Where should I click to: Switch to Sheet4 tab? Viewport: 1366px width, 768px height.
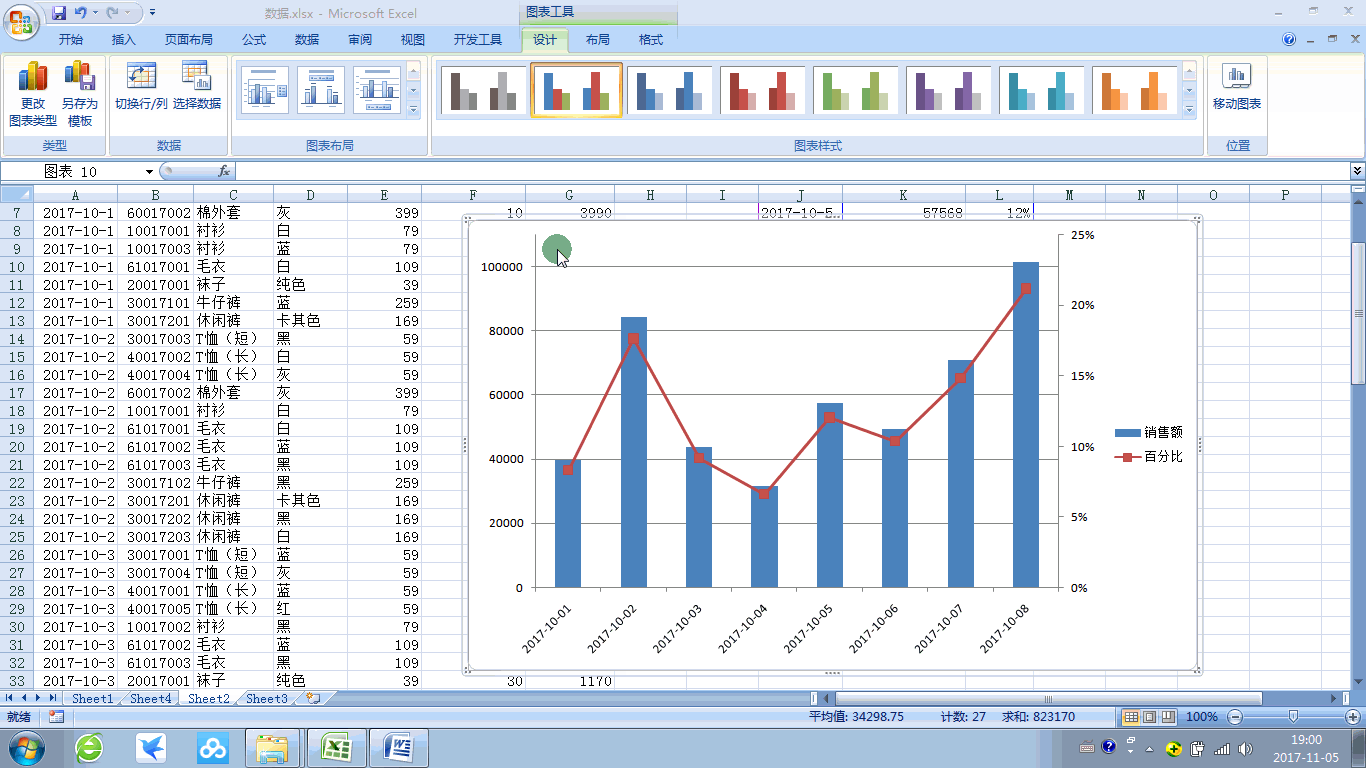[150, 698]
